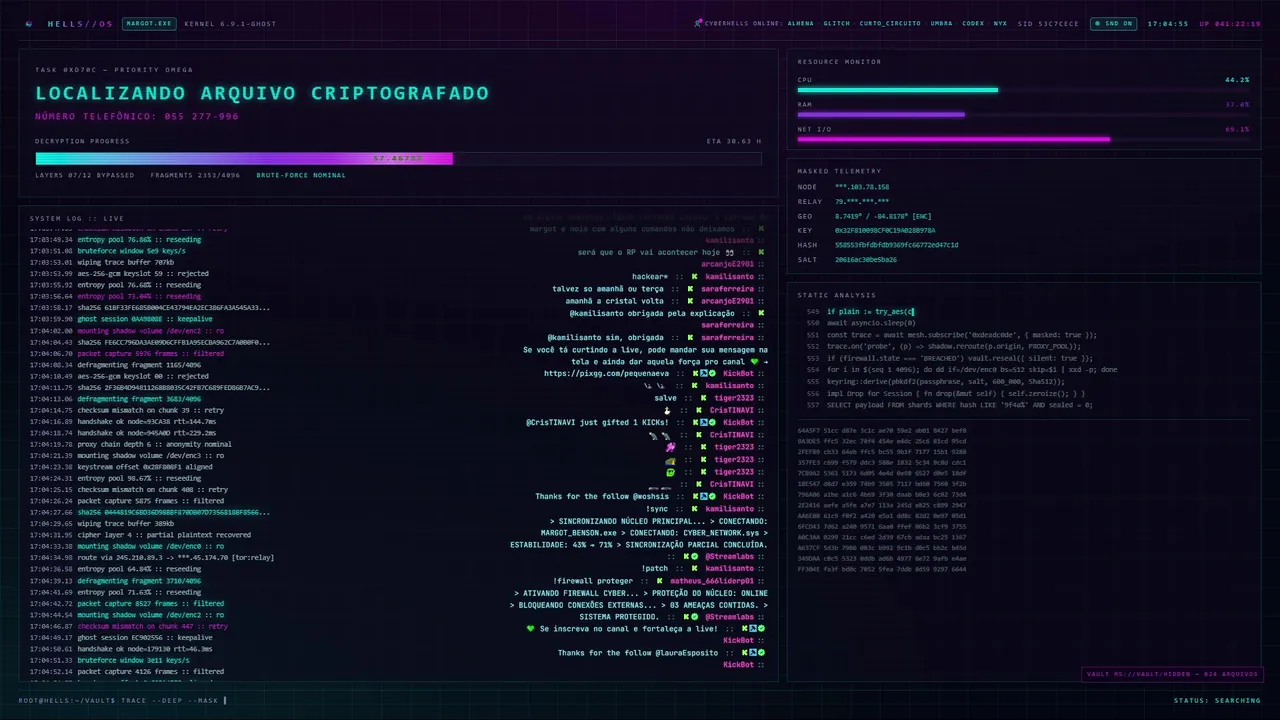Viewport: 1280px width, 720px height.
Task: Click NÚMERO TELEFÔNICO: 055 277-996
Action: (x=137, y=117)
